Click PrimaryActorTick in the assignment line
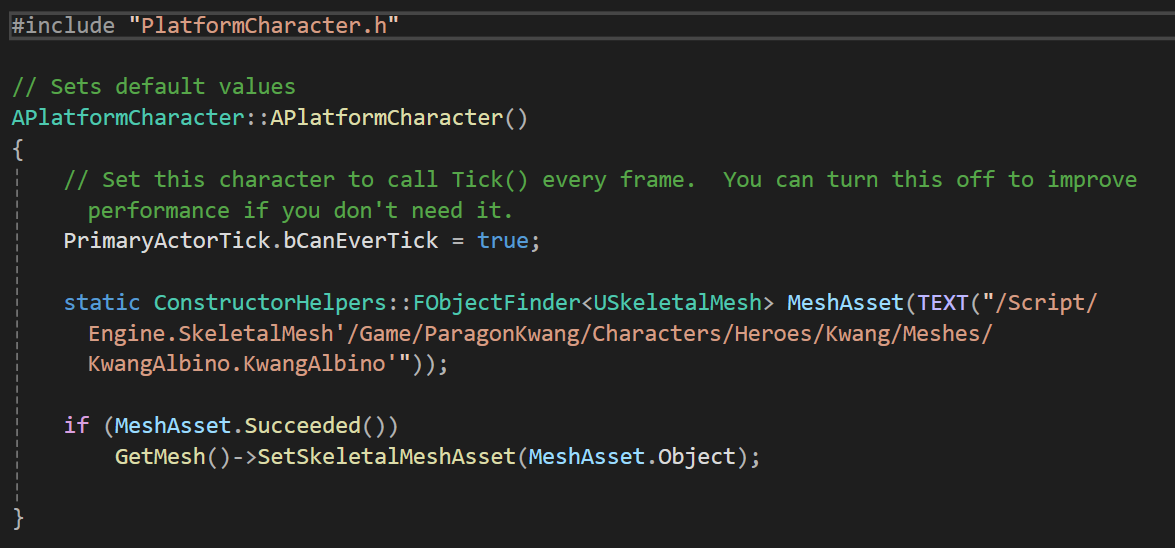The width and height of the screenshot is (1175, 548). (166, 242)
